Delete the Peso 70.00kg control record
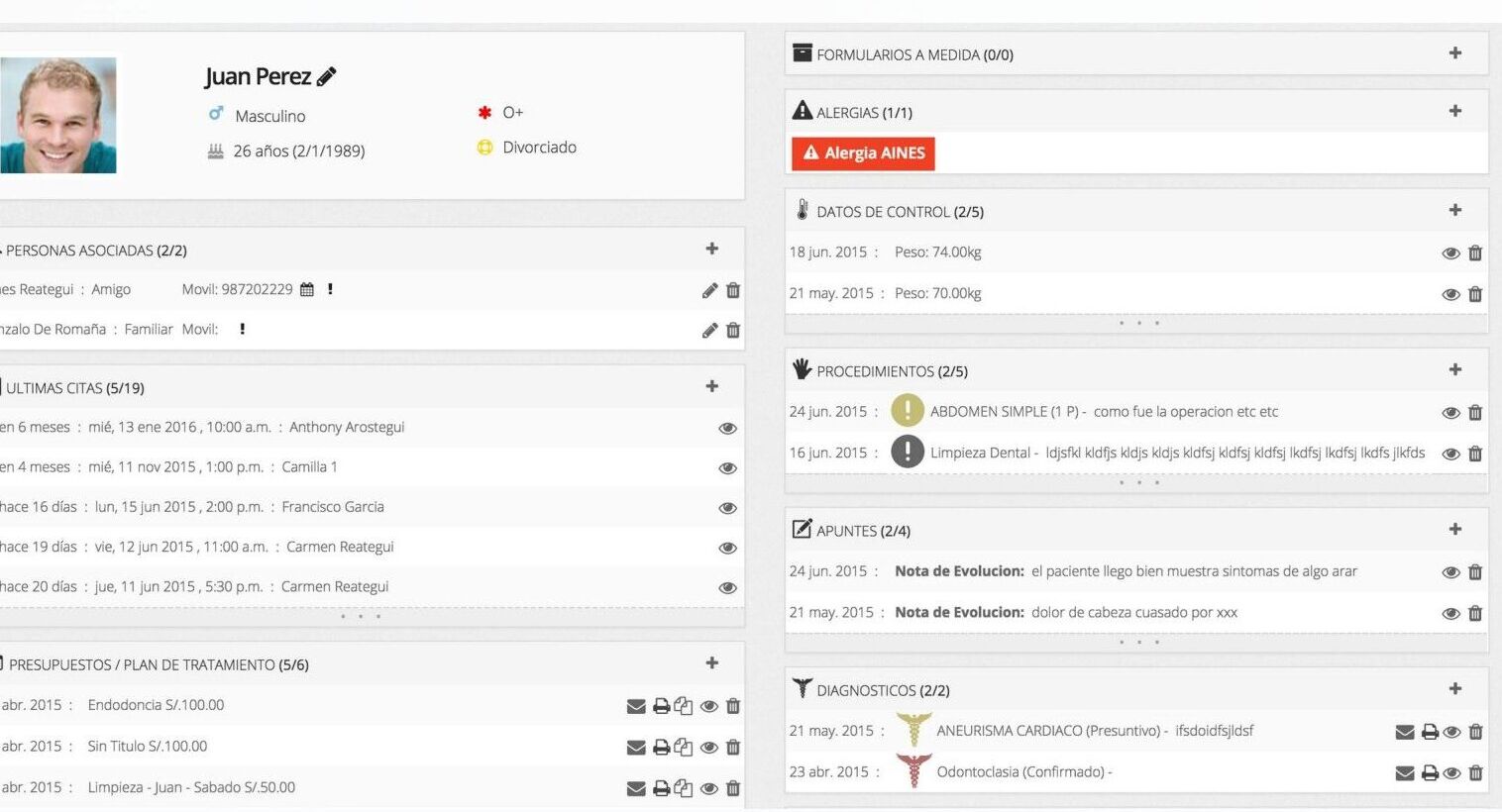 pyautogui.click(x=1475, y=294)
